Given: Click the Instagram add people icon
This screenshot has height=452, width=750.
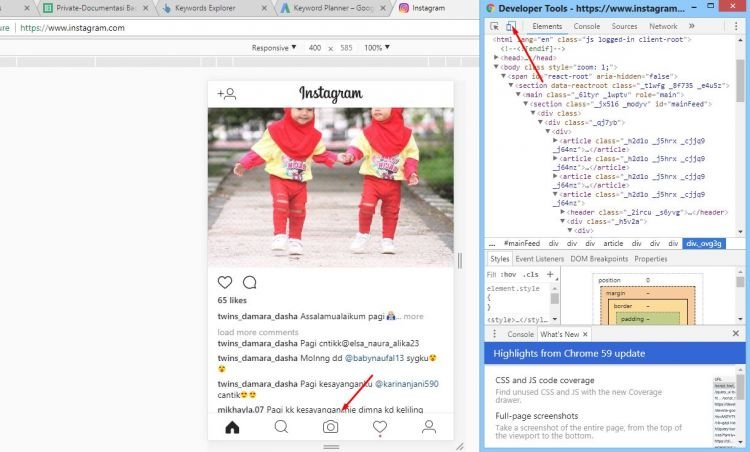Looking at the screenshot, I should click(227, 94).
